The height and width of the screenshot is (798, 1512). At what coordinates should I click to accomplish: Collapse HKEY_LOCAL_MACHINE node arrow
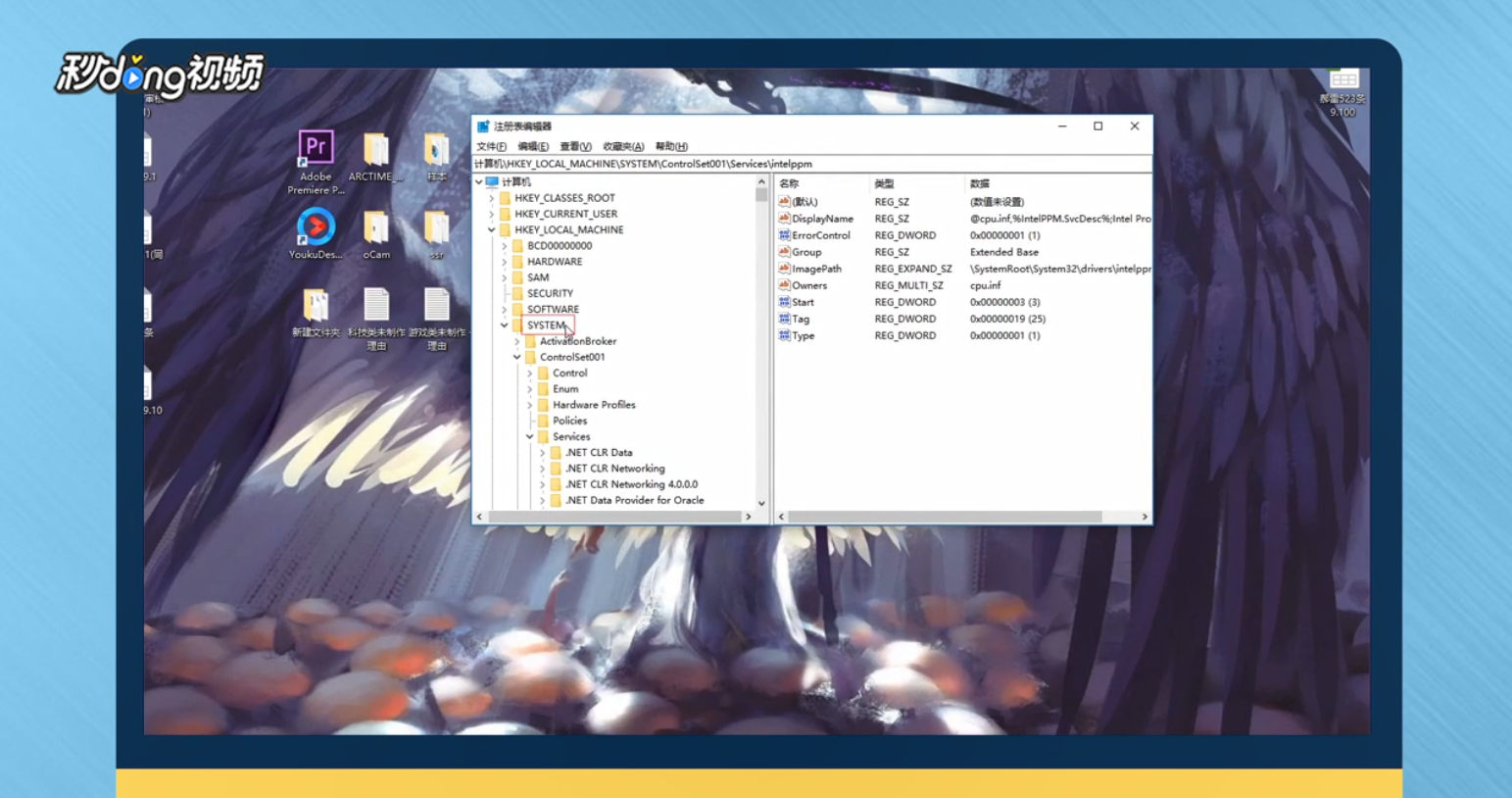(x=492, y=229)
